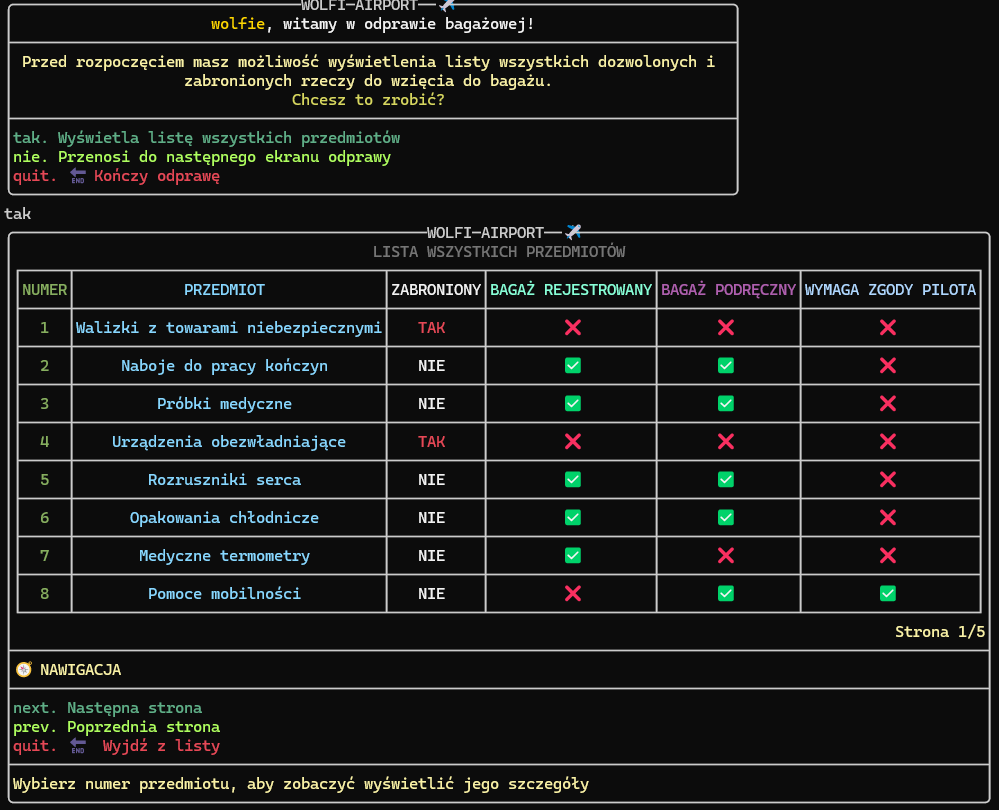Click red TAK value in Walizki row

click(x=431, y=328)
